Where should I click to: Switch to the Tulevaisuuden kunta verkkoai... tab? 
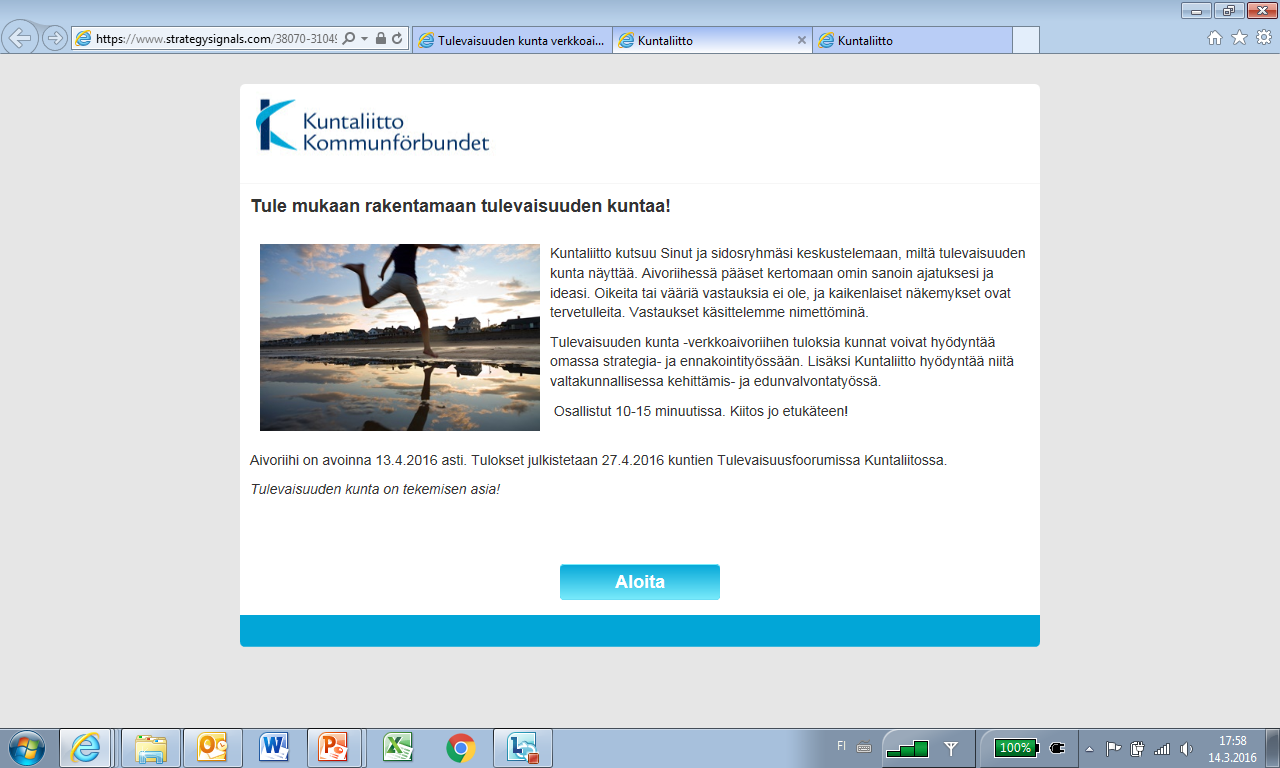coord(511,40)
